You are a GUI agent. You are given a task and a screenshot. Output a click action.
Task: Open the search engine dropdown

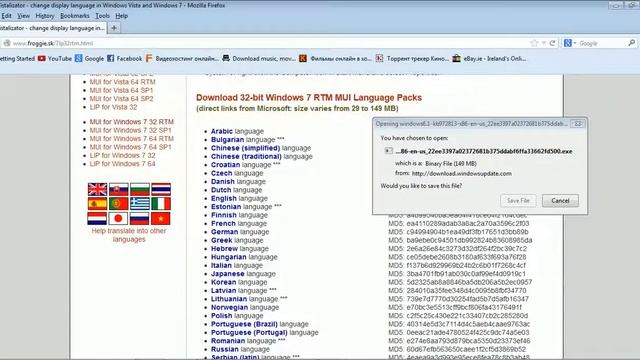pyautogui.click(x=570, y=43)
